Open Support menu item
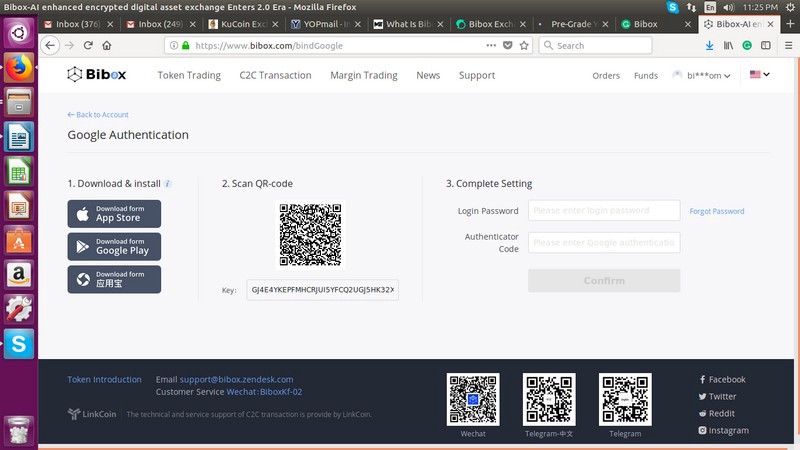The image size is (800, 450). pos(477,75)
